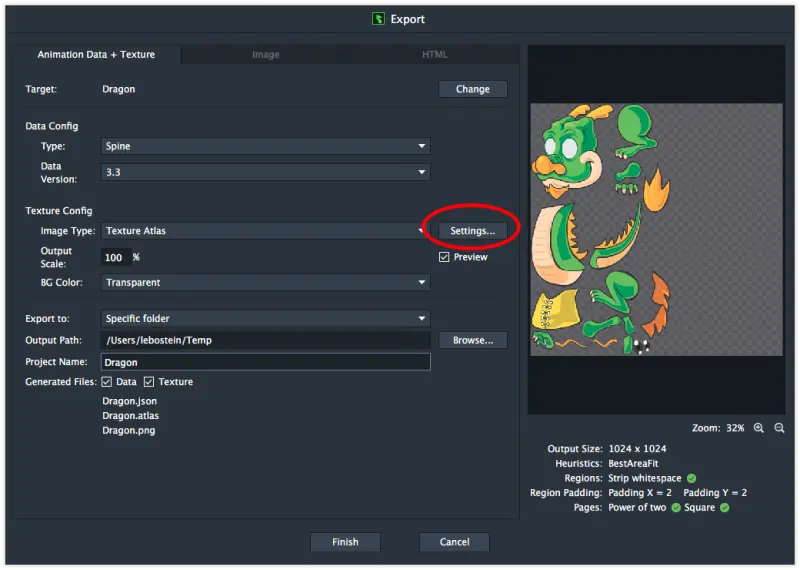This screenshot has width=800, height=570.
Task: Click the zoom in magnifier icon
Action: tap(759, 428)
